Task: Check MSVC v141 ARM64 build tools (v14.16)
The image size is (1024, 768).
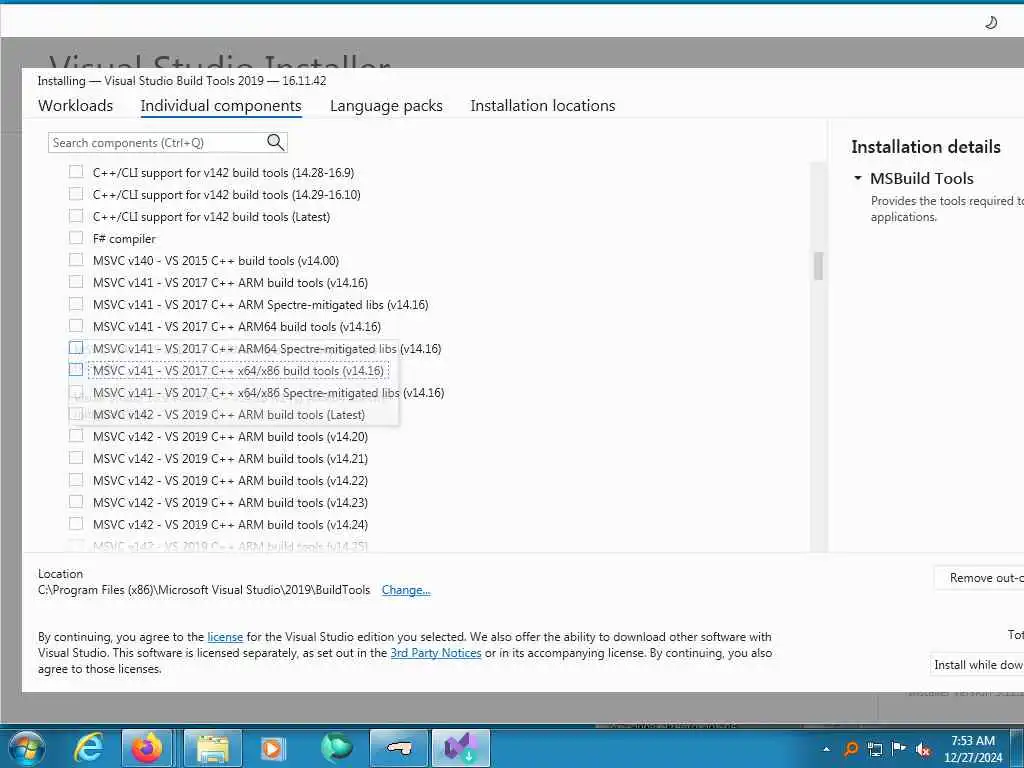Action: click(x=76, y=326)
